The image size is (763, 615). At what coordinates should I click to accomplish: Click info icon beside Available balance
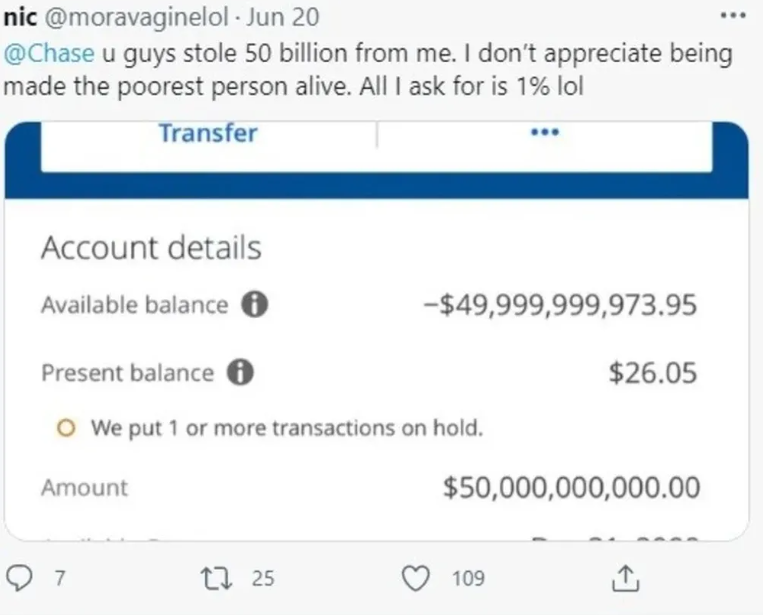click(254, 305)
